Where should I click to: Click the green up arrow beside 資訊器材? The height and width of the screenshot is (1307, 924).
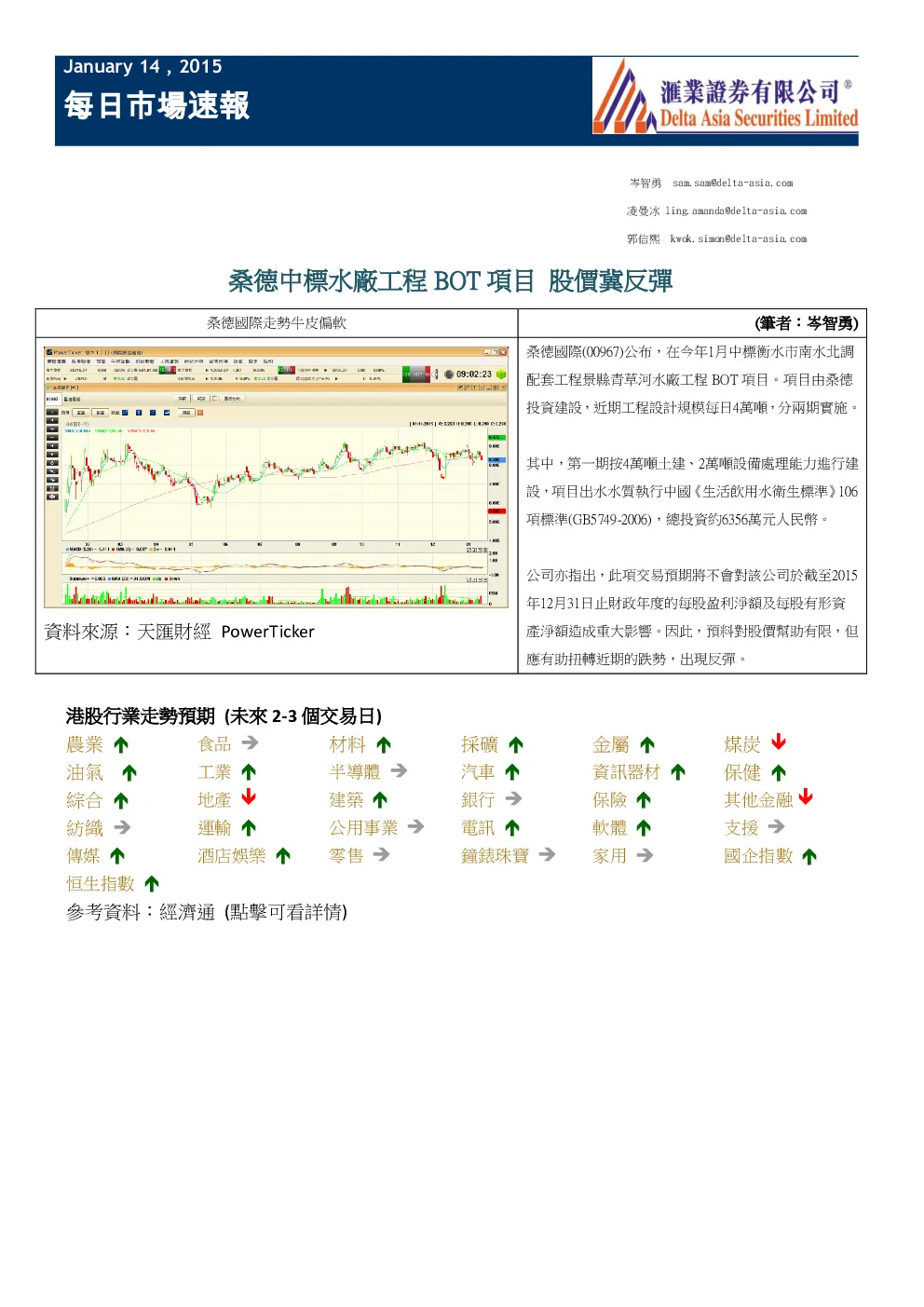[678, 772]
